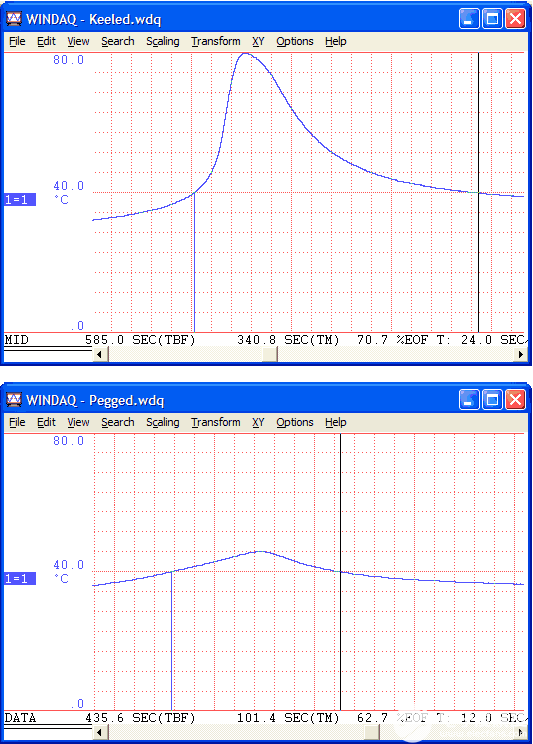The width and height of the screenshot is (533, 744).
Task: Click the WINDAQ icon in Keeled.wdq title bar
Action: point(14,19)
